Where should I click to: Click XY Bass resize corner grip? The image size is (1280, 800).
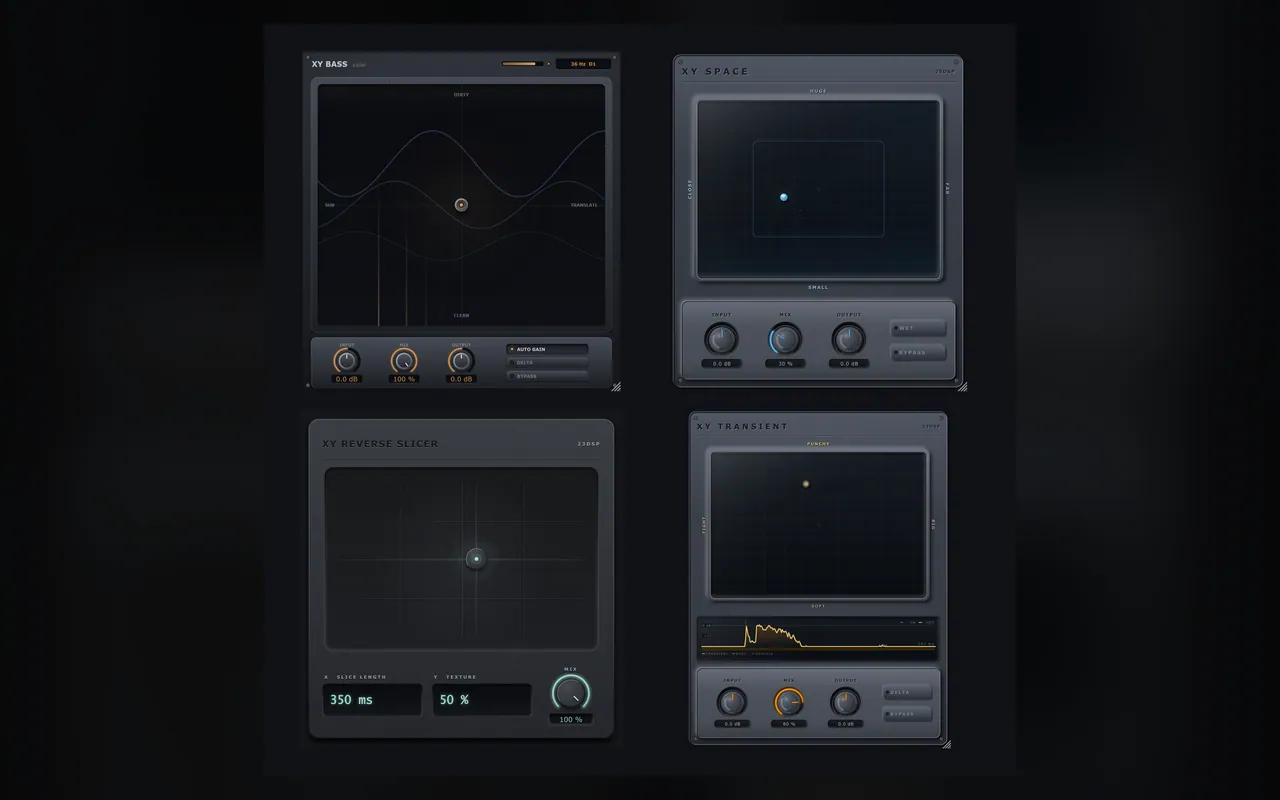coord(616,386)
